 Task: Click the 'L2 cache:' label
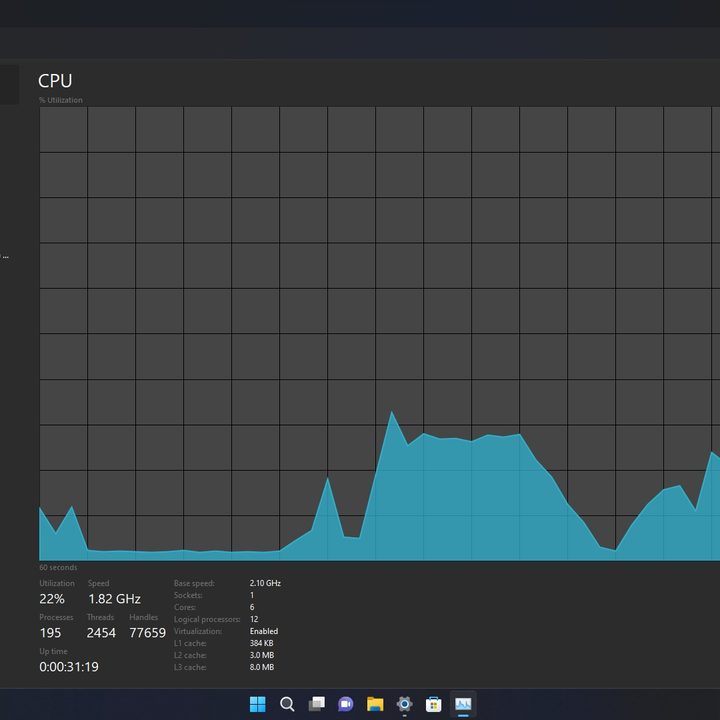[190, 655]
